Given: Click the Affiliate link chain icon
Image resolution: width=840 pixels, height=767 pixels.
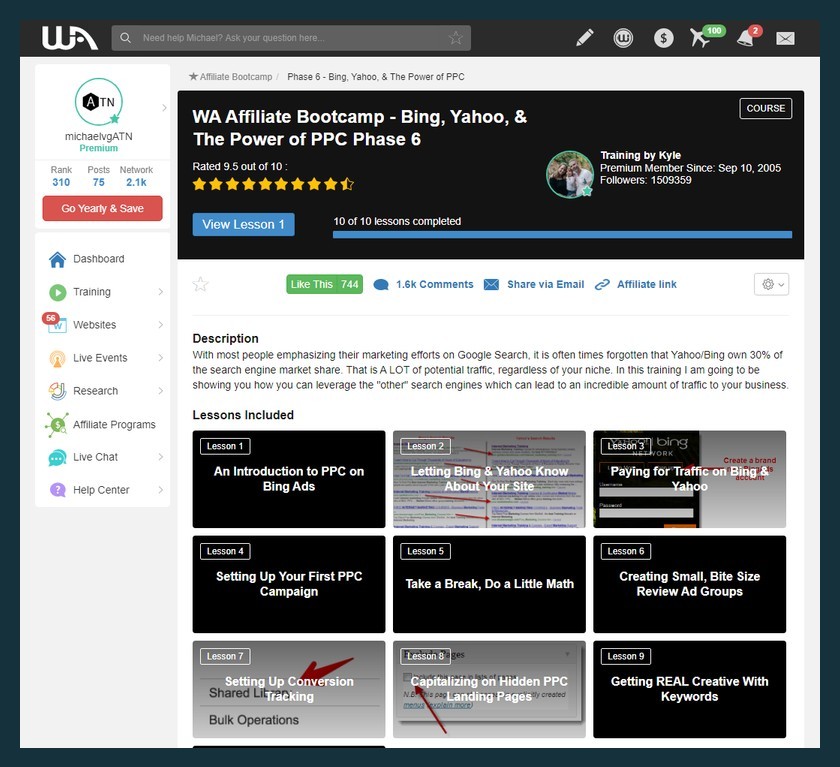Looking at the screenshot, I should coord(602,284).
